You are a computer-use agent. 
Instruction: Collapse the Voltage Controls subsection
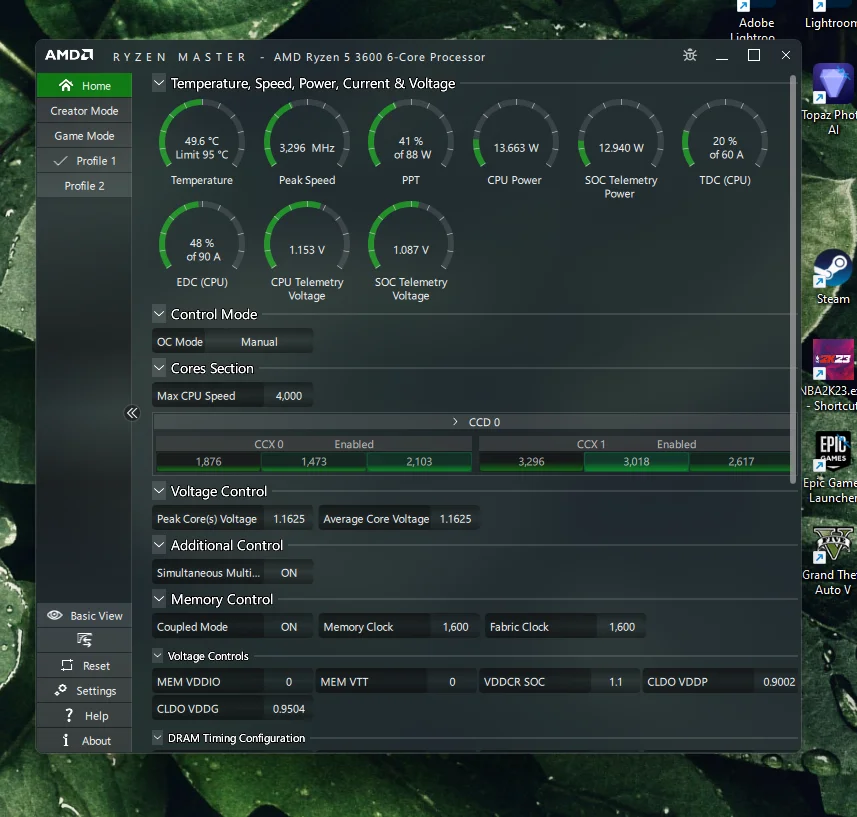[157, 655]
